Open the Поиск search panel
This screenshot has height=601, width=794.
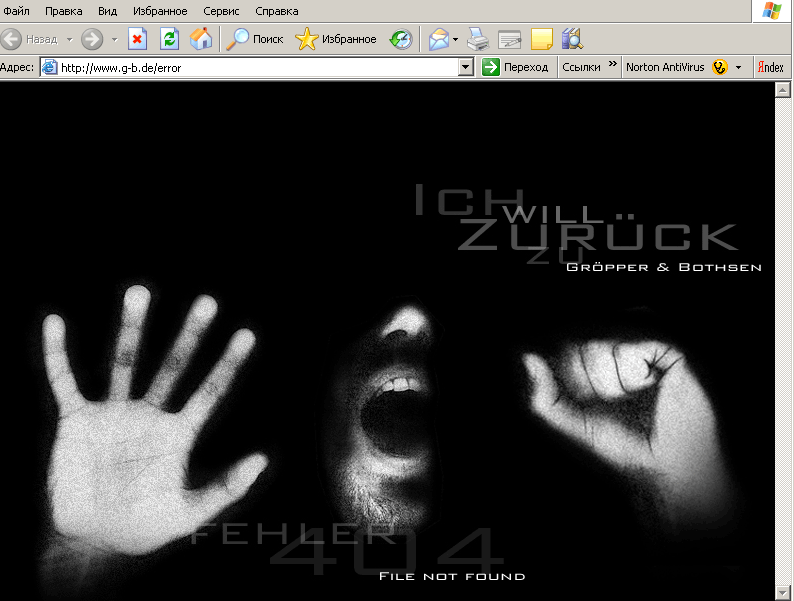[254, 39]
